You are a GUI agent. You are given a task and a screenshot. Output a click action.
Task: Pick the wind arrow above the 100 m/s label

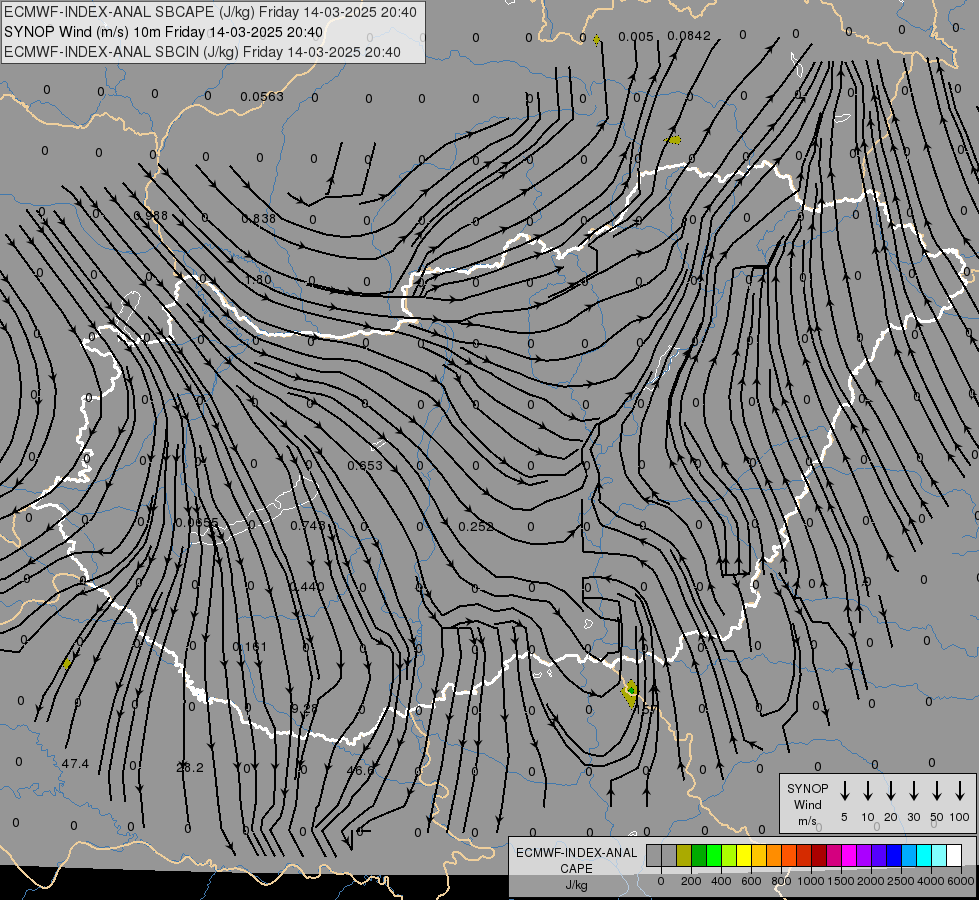[x=960, y=791]
